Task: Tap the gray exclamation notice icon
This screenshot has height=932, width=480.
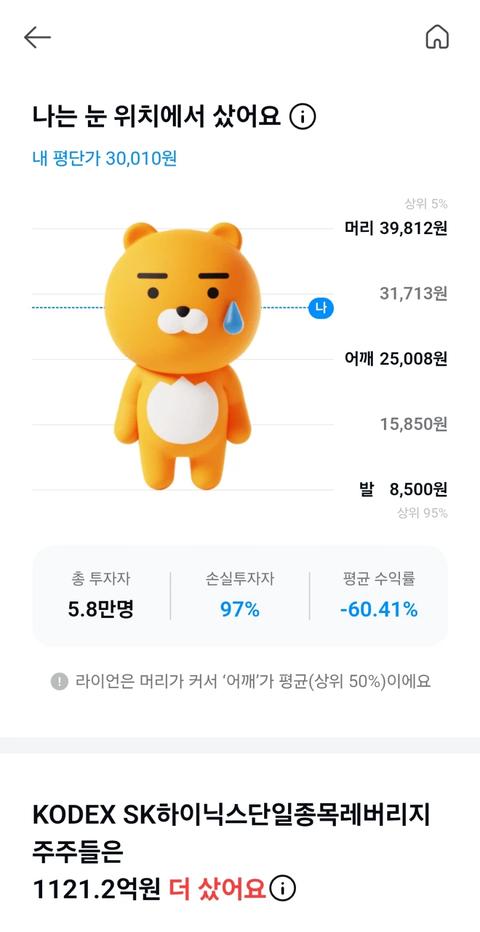Action: [x=59, y=681]
